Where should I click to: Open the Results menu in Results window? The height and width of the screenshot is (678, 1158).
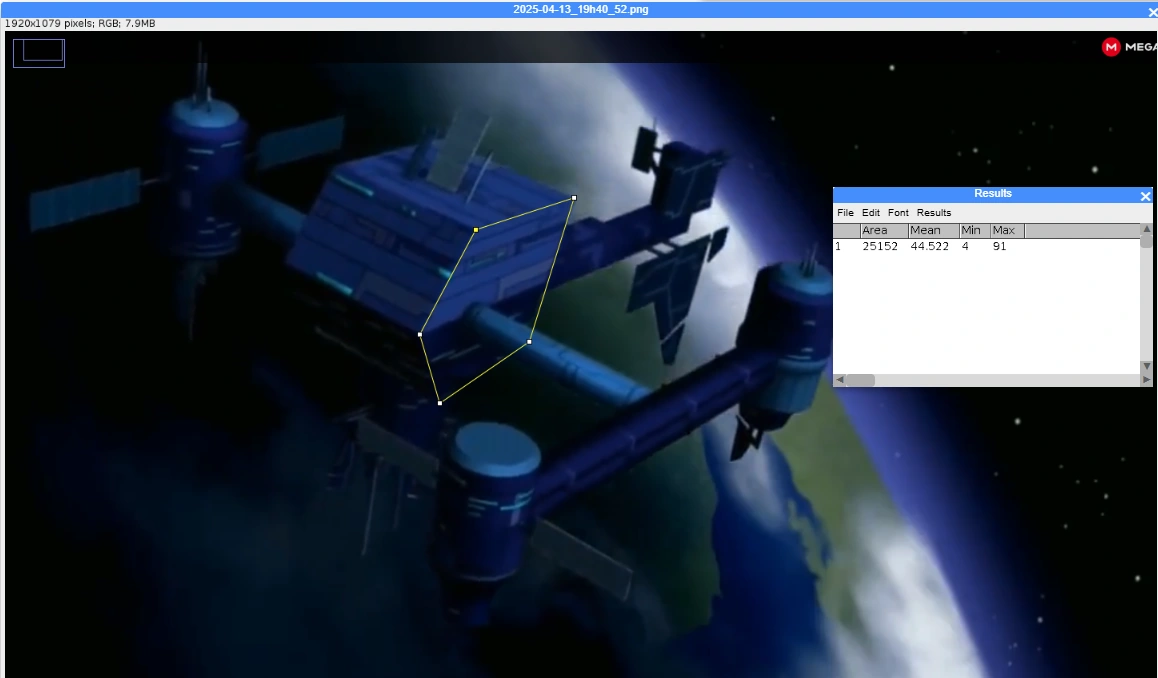[933, 213]
